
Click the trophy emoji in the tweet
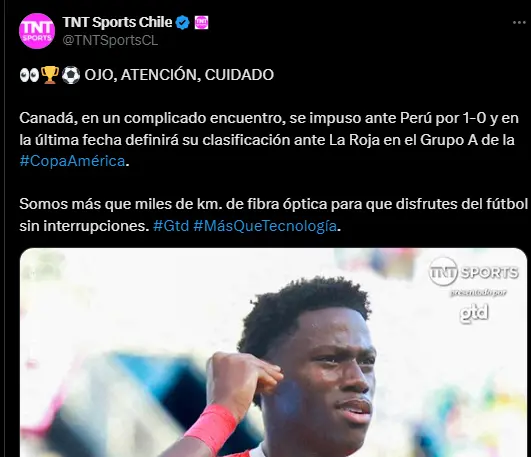50,75
